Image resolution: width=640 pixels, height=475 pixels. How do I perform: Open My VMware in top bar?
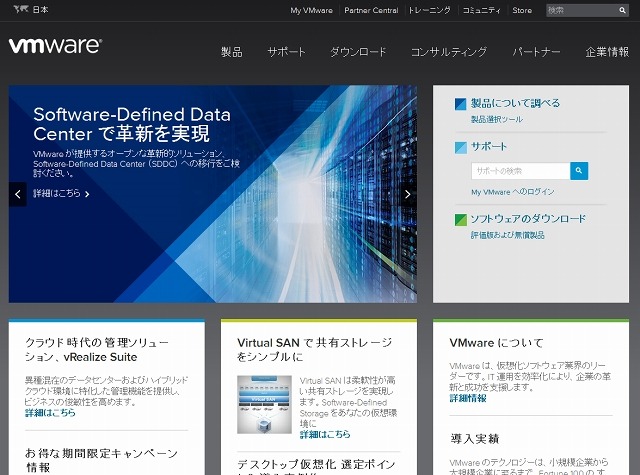pyautogui.click(x=311, y=11)
